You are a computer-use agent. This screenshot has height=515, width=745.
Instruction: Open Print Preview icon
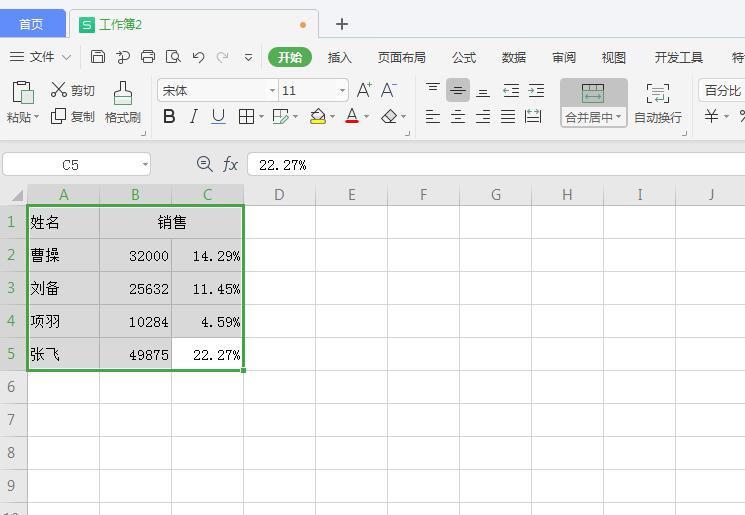173,57
